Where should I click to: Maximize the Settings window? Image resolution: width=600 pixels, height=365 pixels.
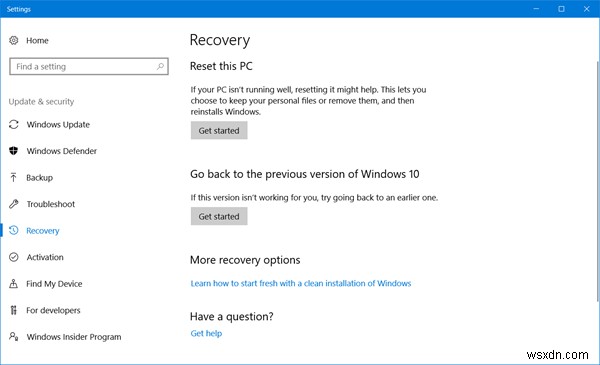point(561,8)
